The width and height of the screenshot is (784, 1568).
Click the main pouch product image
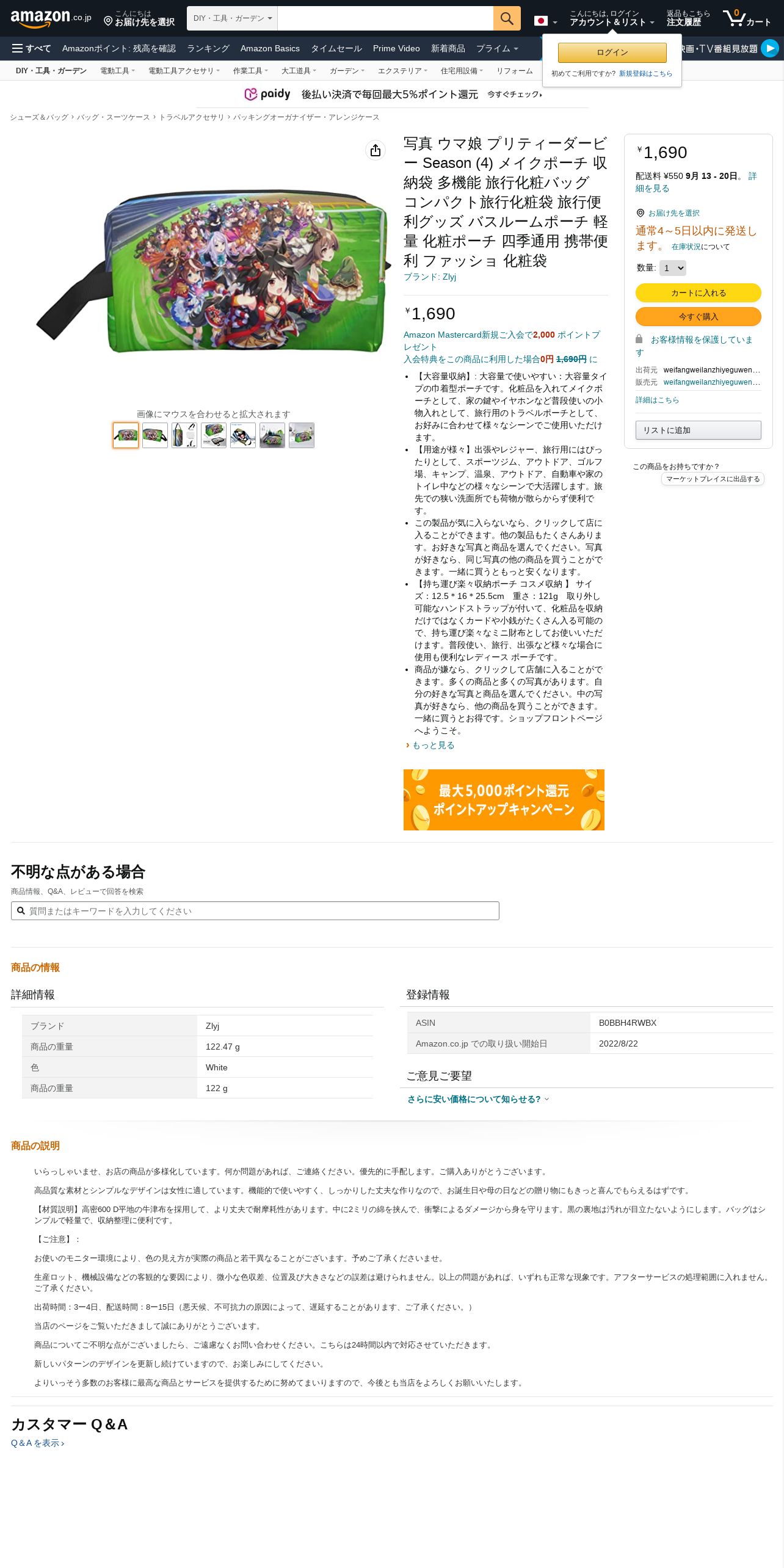pos(213,269)
